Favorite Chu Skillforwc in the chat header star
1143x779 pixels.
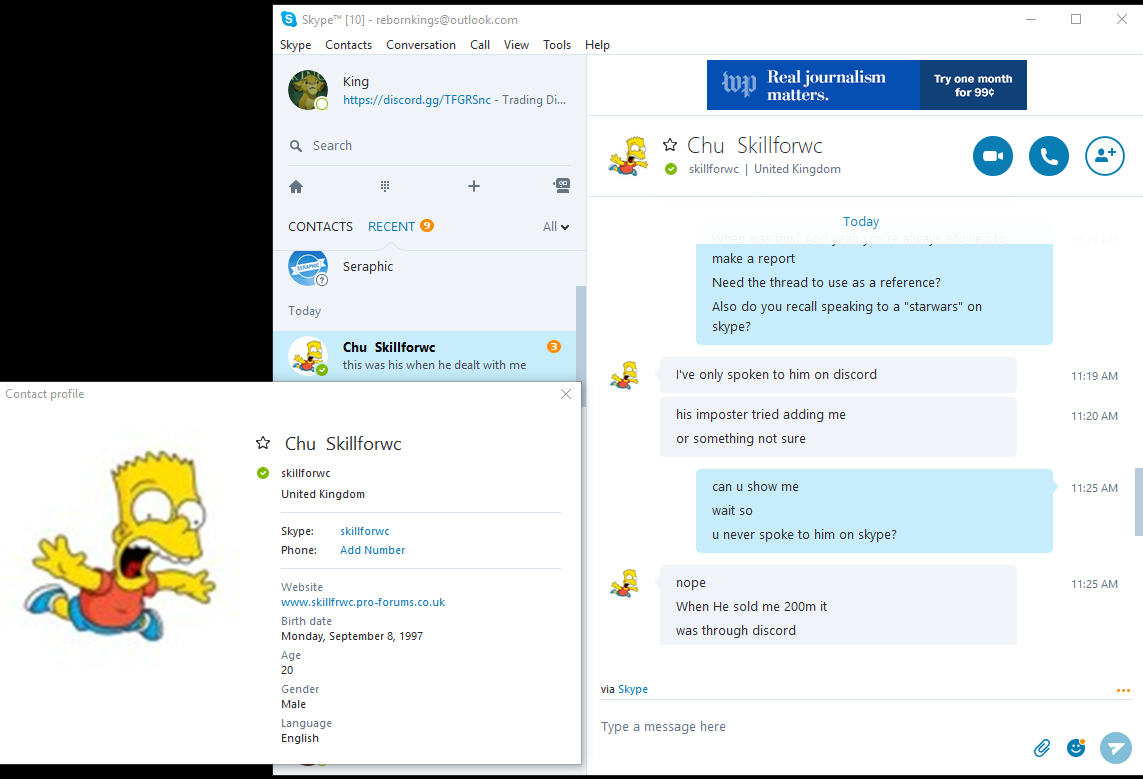(x=670, y=145)
